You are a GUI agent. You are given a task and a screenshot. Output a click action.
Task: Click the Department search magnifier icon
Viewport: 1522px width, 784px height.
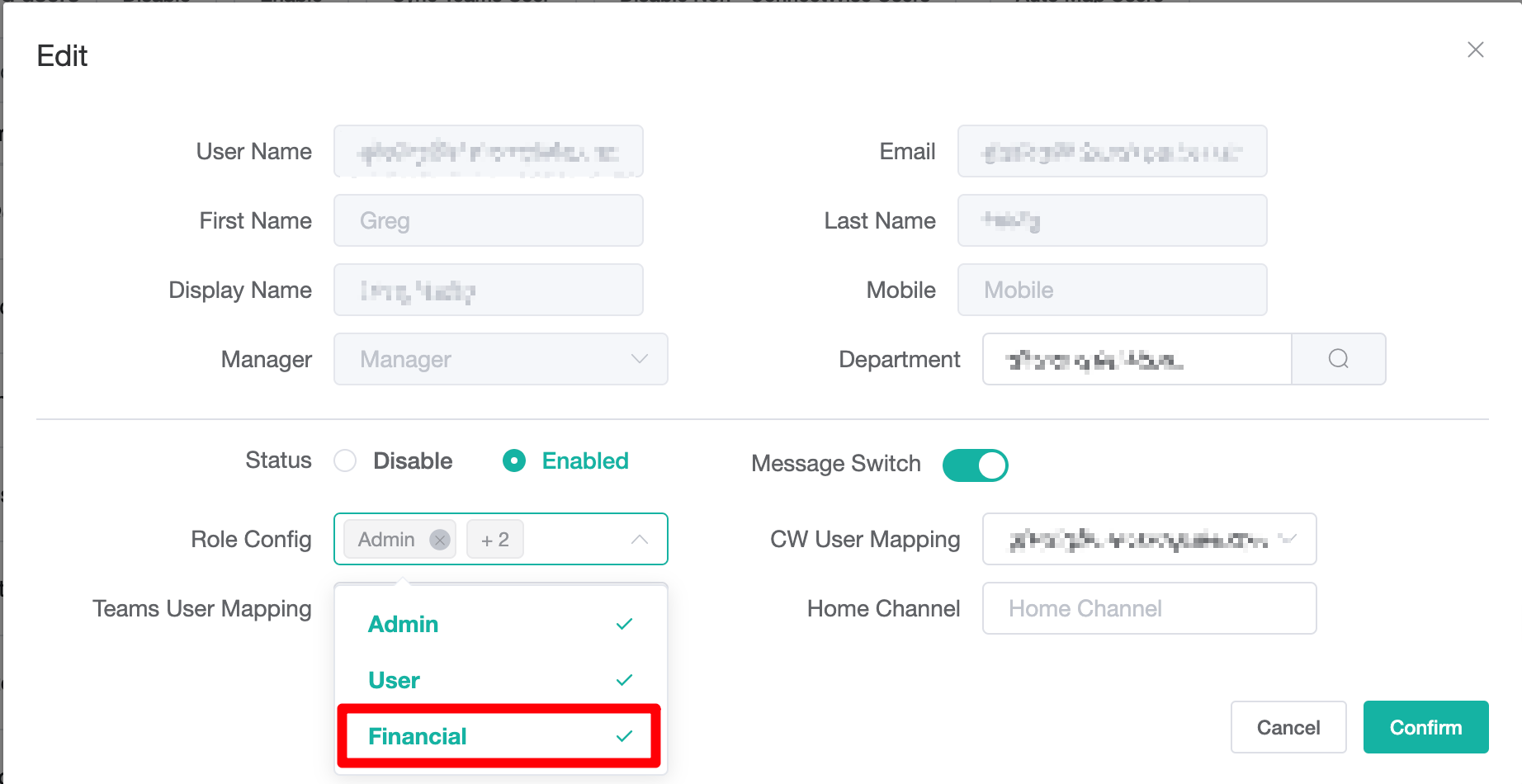1338,359
